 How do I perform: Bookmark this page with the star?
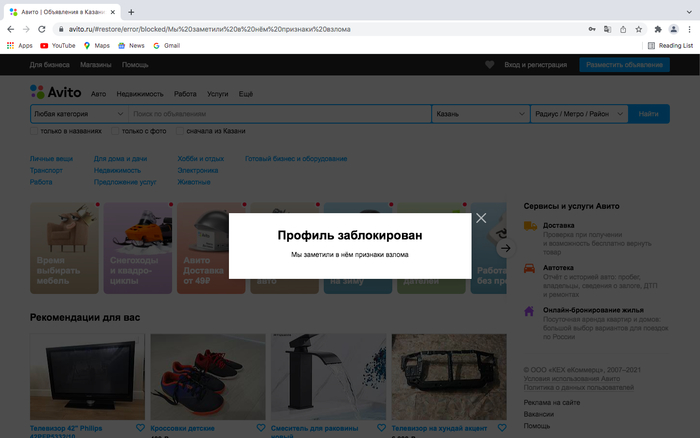[638, 29]
